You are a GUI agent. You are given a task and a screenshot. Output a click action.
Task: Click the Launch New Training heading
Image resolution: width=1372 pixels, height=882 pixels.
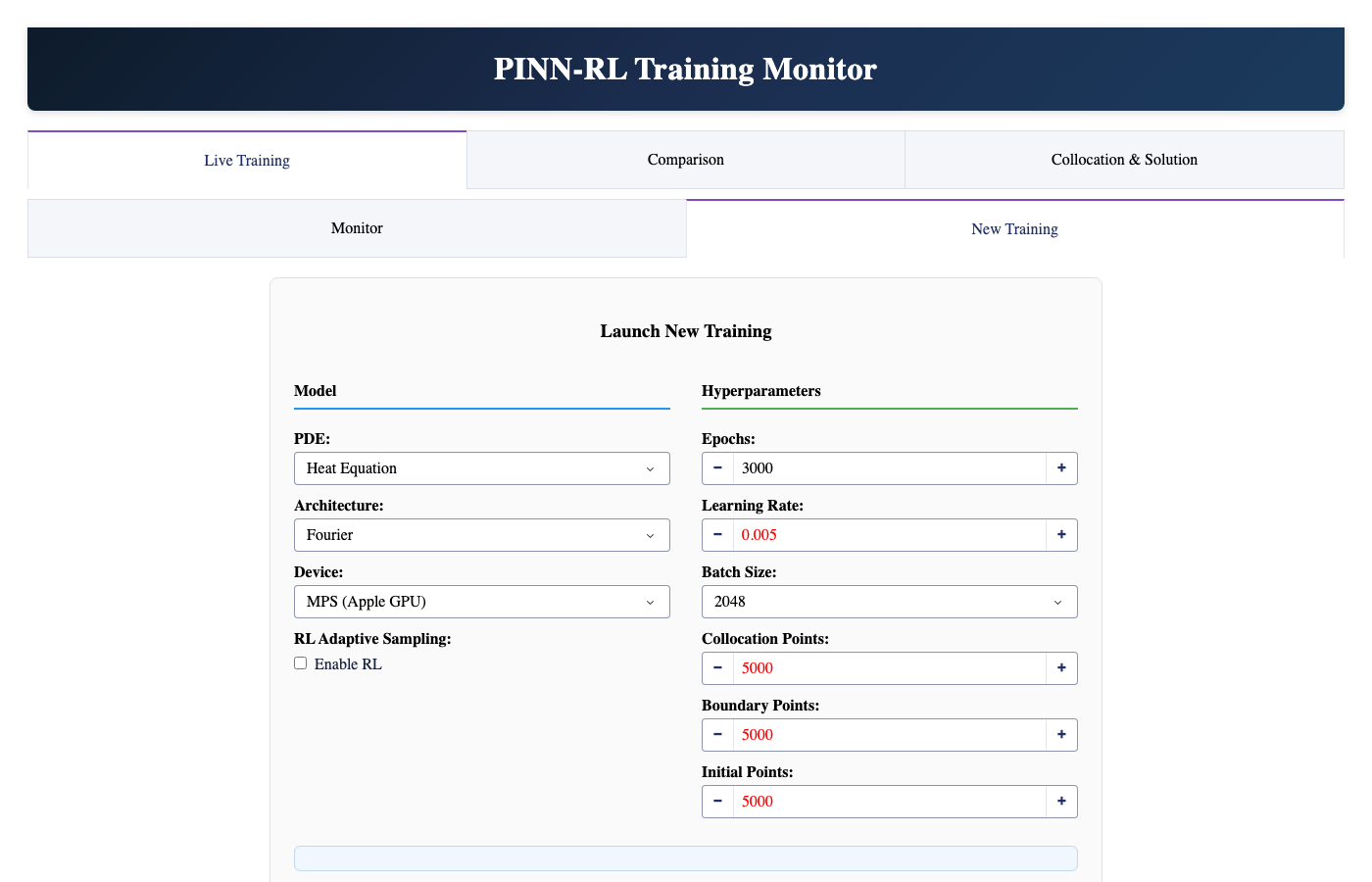(686, 331)
